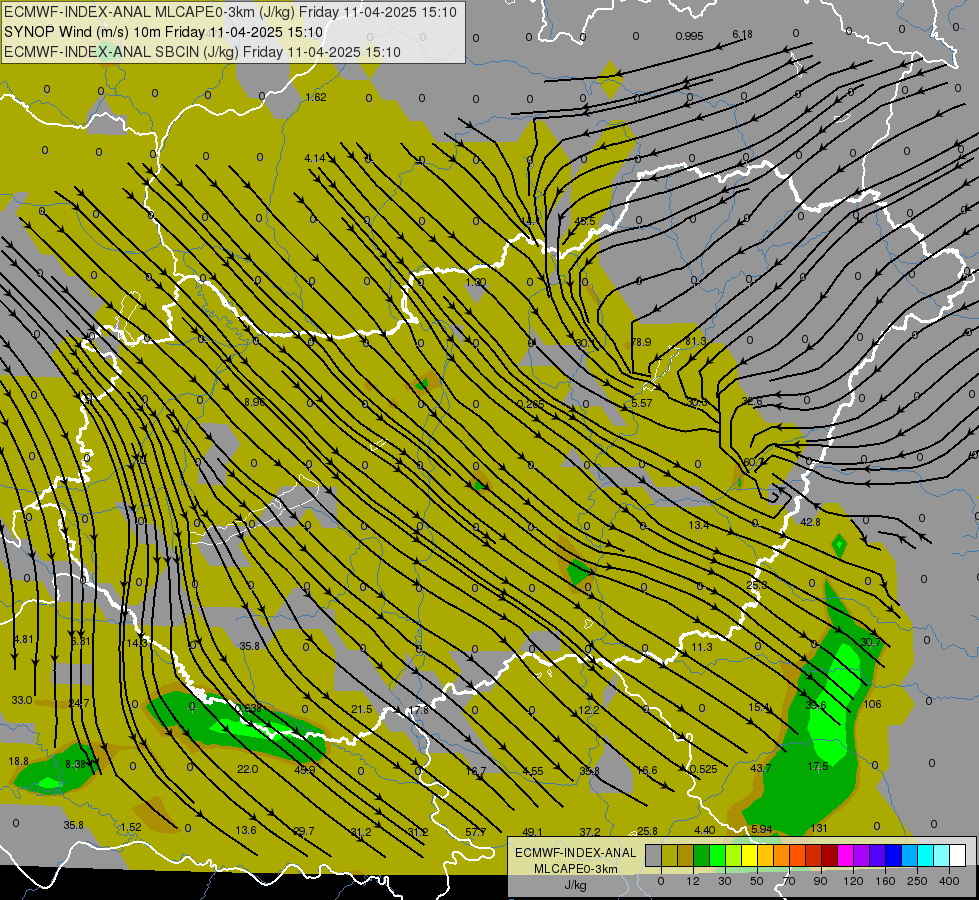
Task: Select the magenta legend swatch
Action: tap(846, 856)
